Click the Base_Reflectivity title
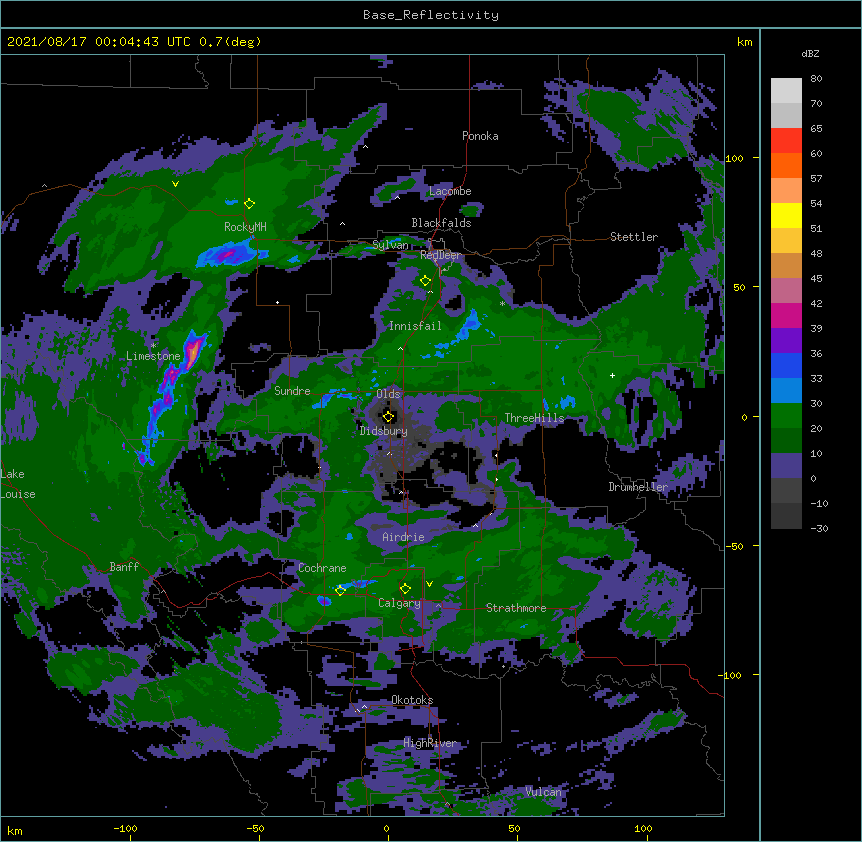Screen dimensions: 862x842 431,15
